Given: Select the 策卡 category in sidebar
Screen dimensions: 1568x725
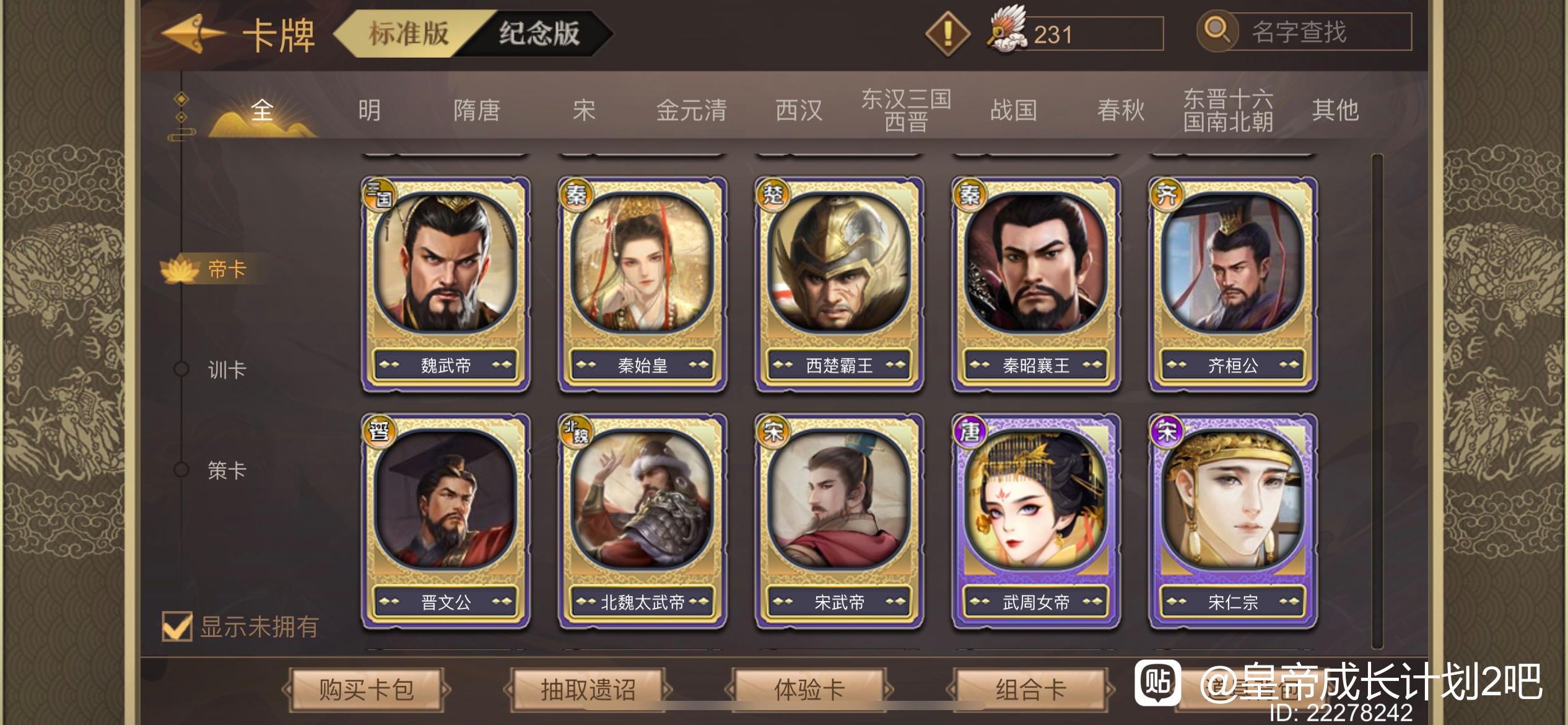Looking at the screenshot, I should coord(227,470).
